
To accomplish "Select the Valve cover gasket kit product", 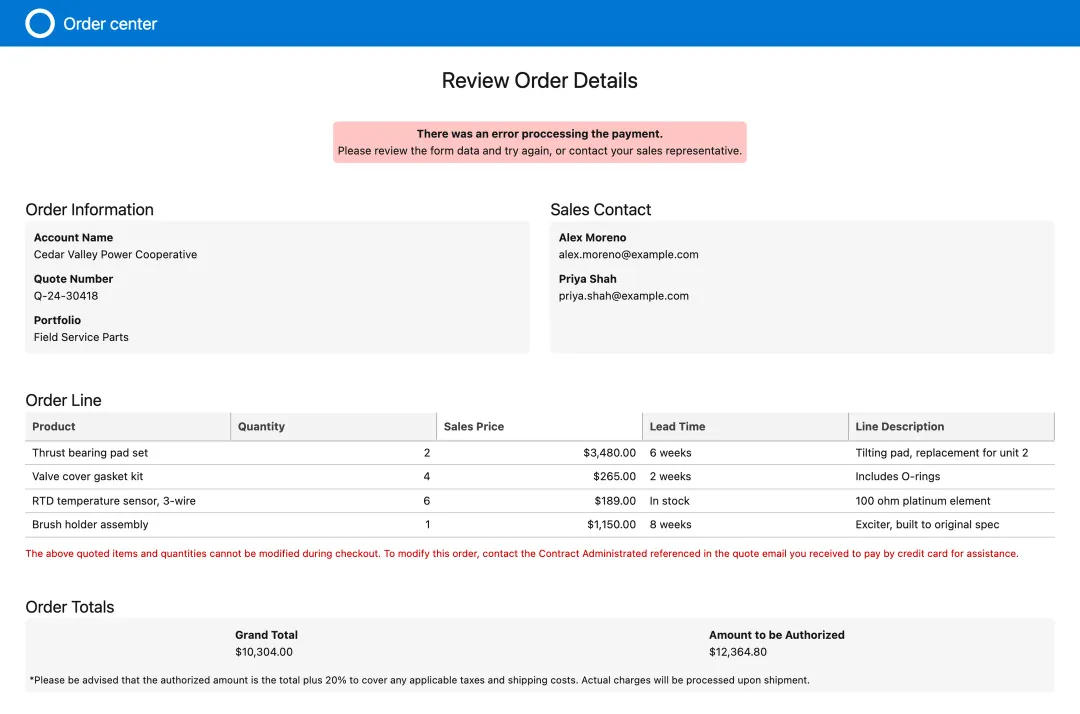I will click(x=87, y=476).
